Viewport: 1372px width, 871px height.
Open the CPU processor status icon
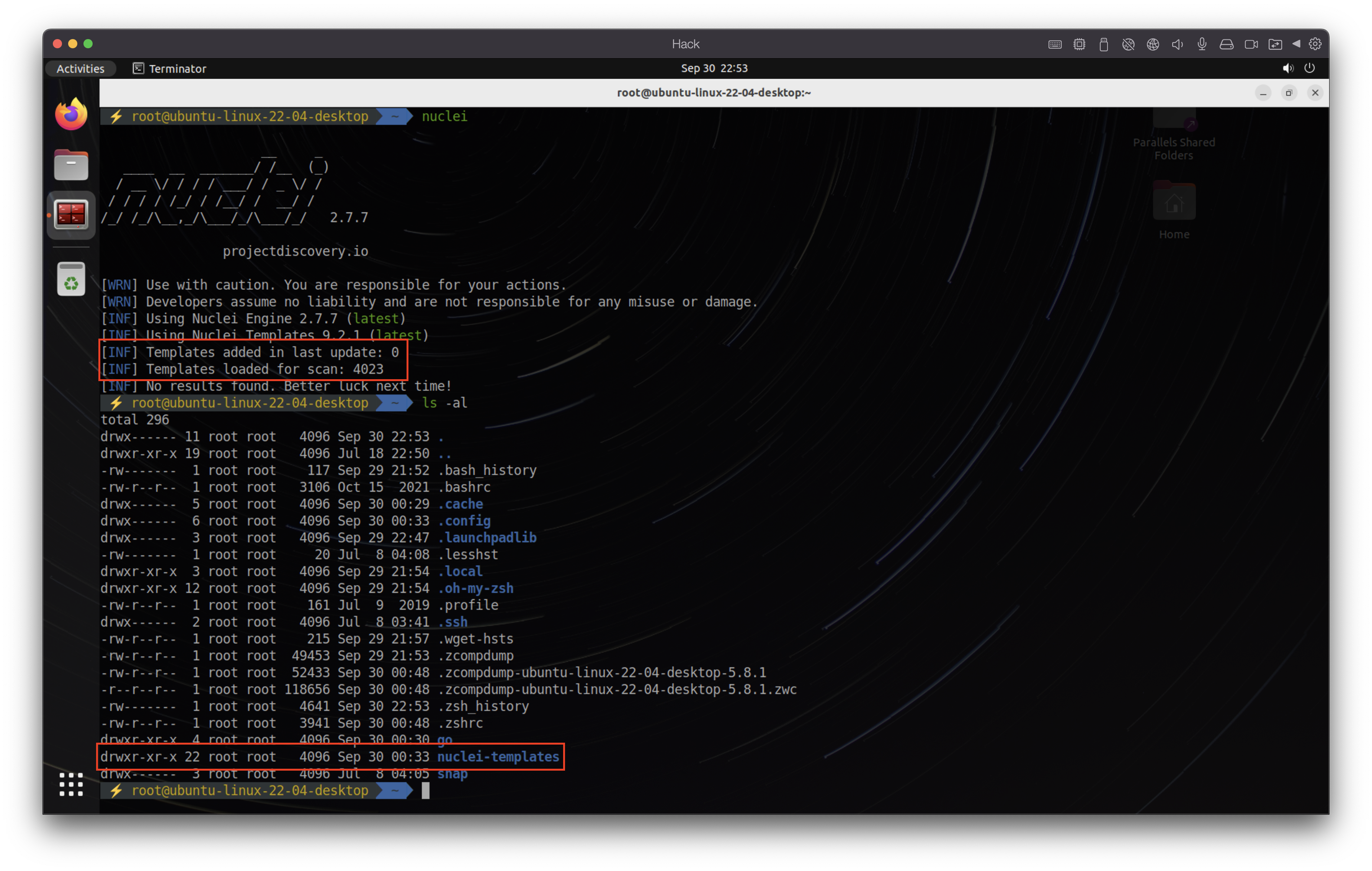(1079, 44)
